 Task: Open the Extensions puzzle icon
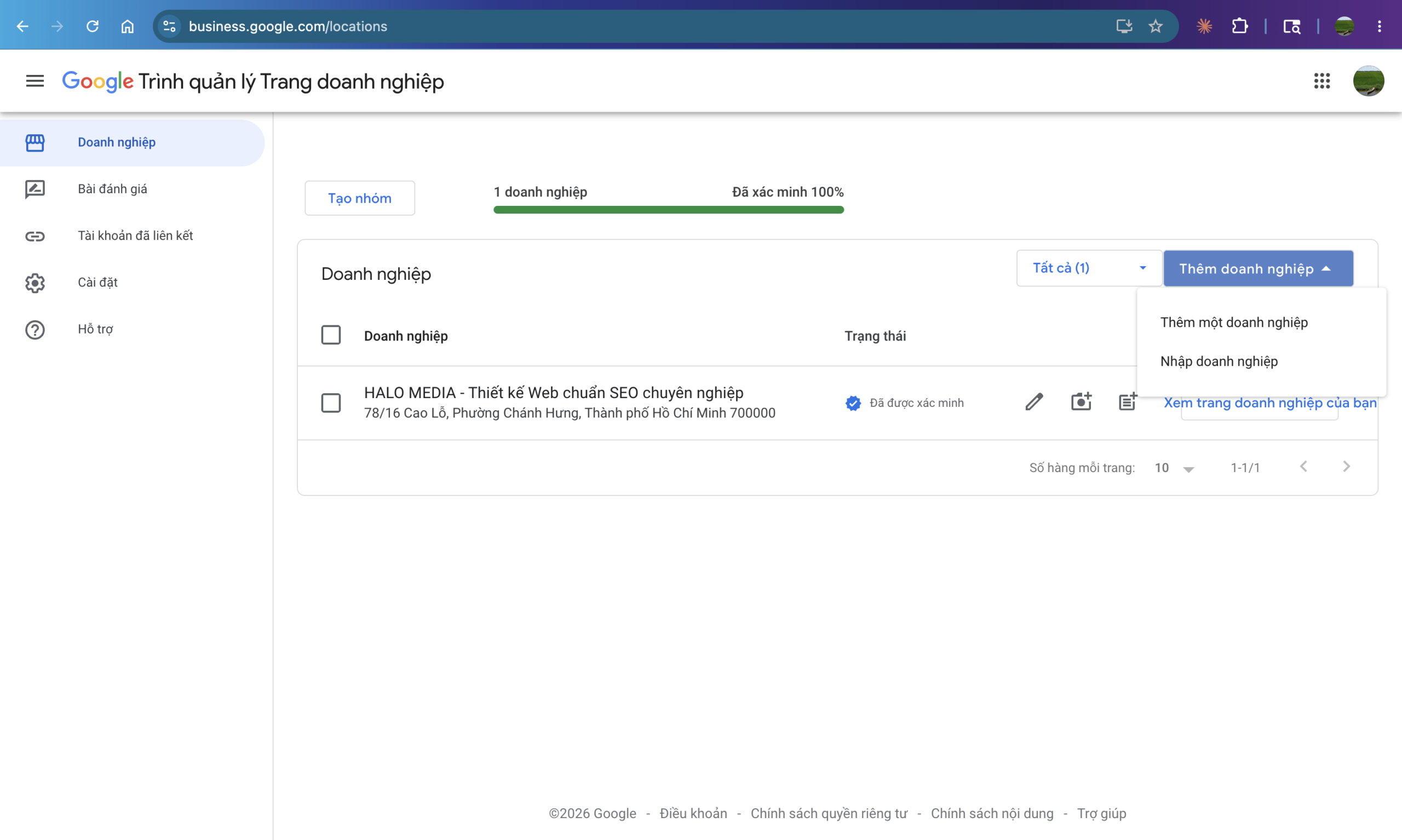(1239, 26)
